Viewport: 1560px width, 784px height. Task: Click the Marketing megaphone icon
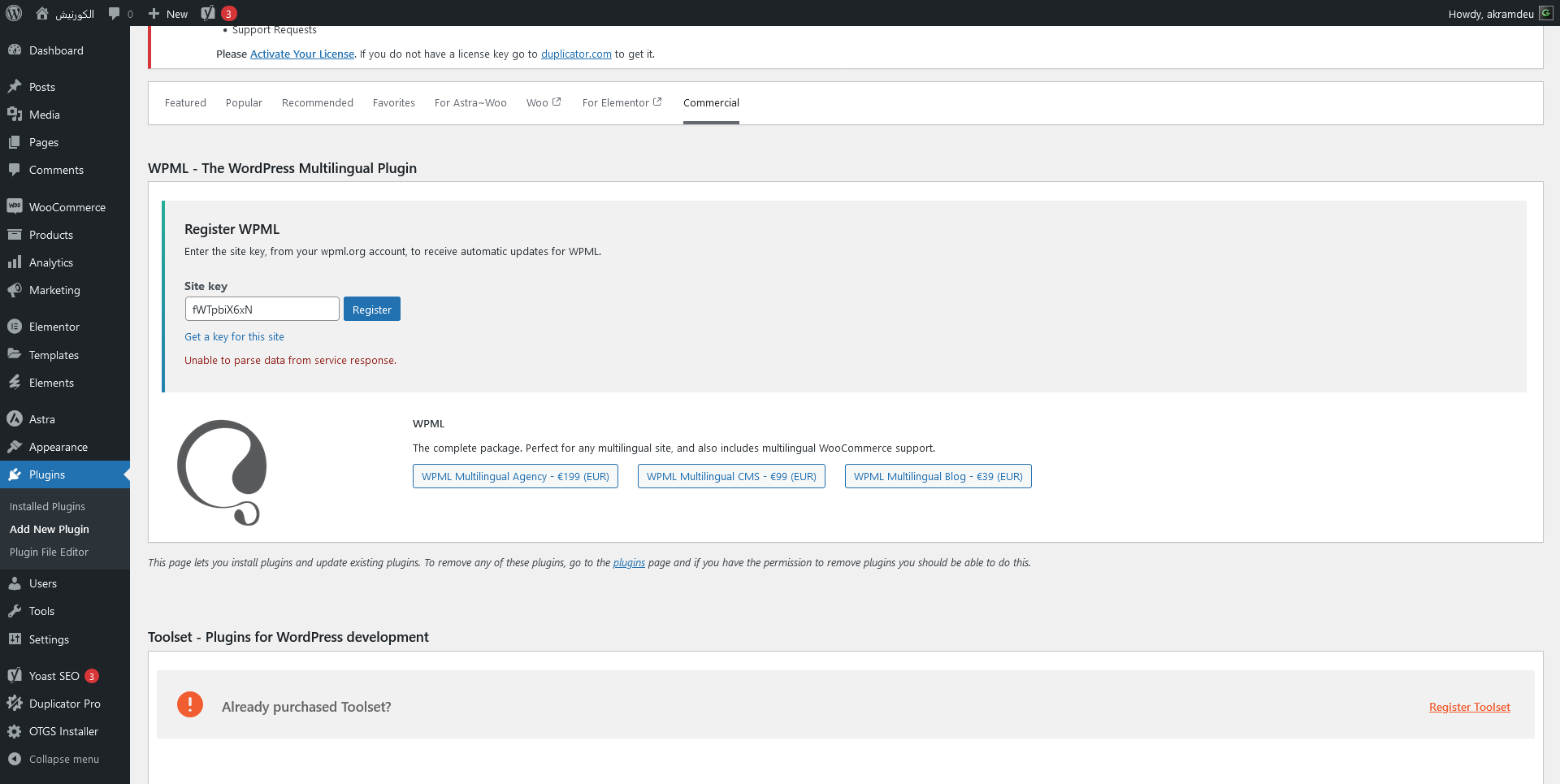tap(15, 289)
